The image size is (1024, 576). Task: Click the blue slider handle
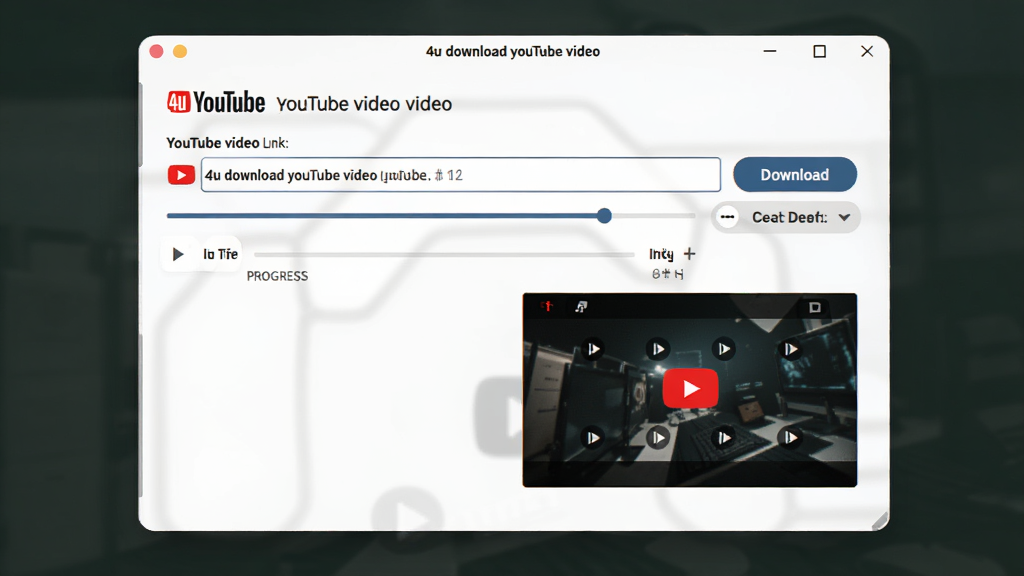tap(604, 216)
